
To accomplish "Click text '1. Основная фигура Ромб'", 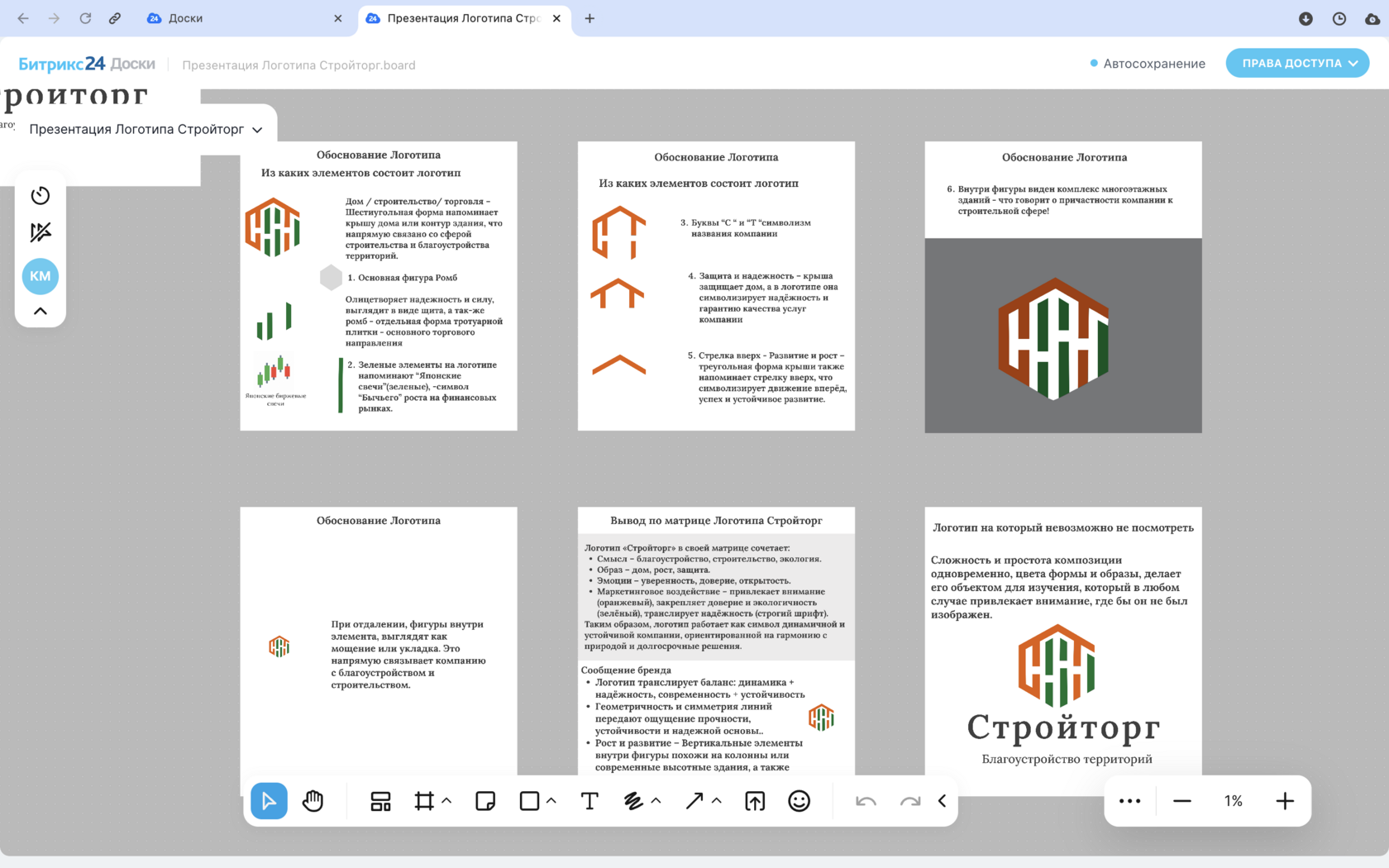I will (403, 278).
